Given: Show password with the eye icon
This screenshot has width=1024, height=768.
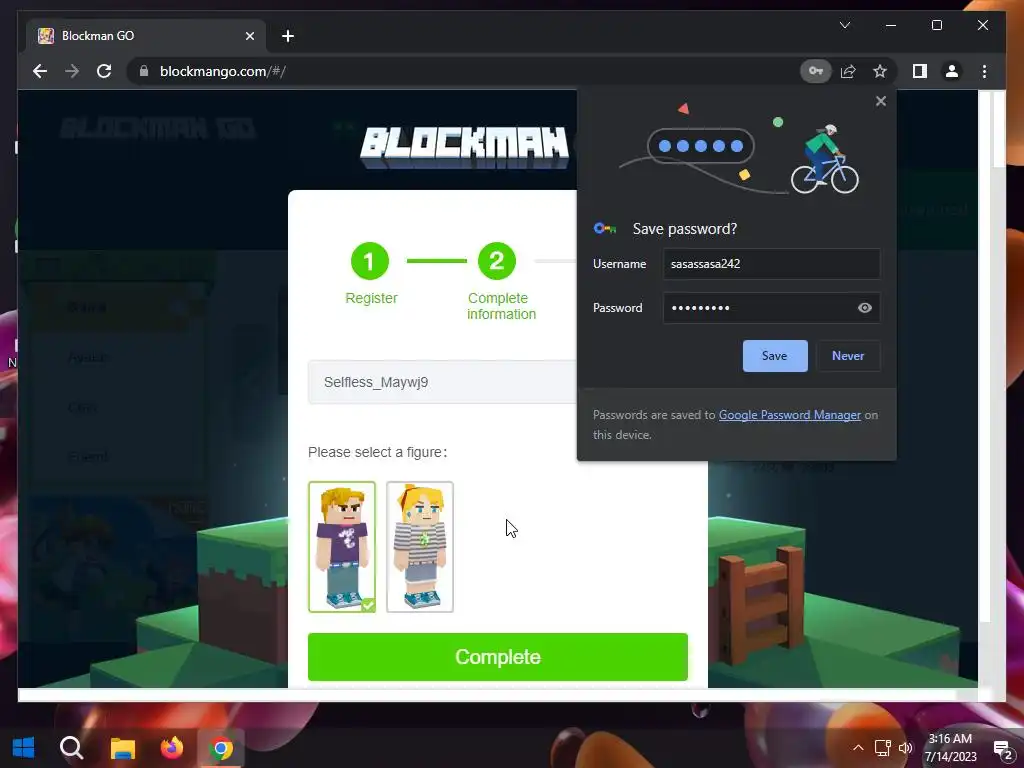Looking at the screenshot, I should click(x=864, y=308).
